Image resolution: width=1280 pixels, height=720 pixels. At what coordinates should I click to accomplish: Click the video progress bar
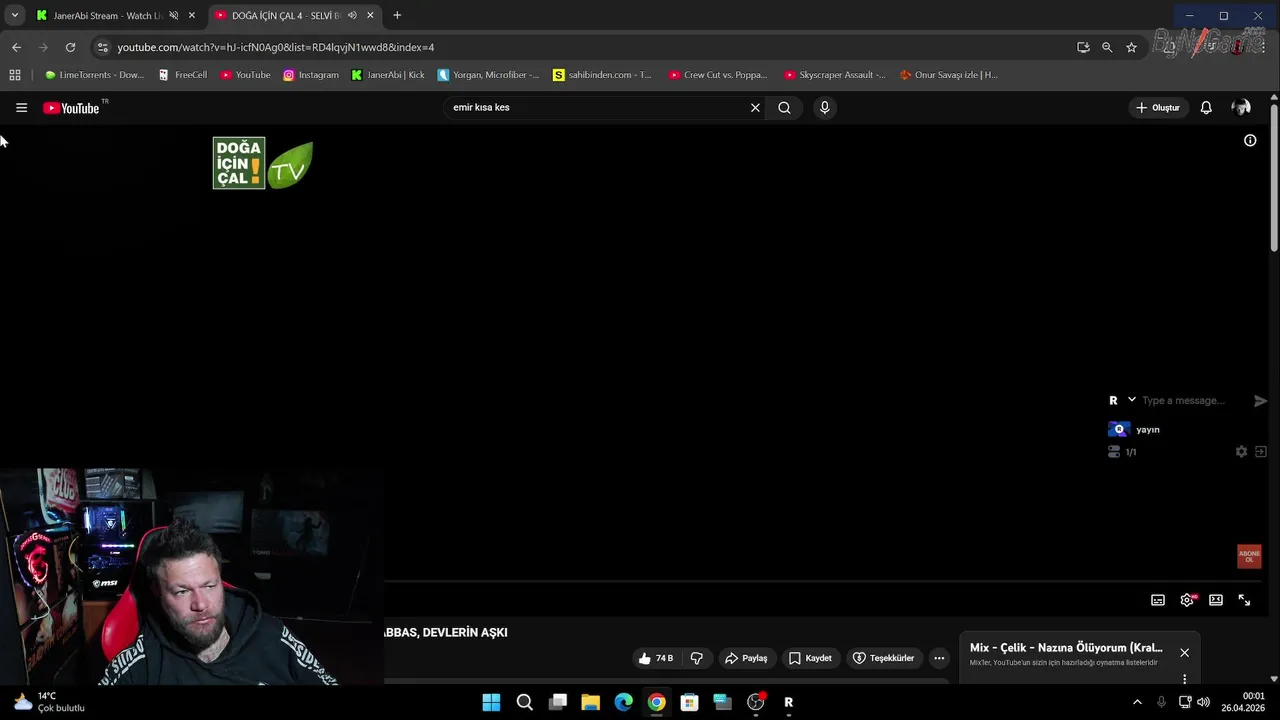pos(822,581)
